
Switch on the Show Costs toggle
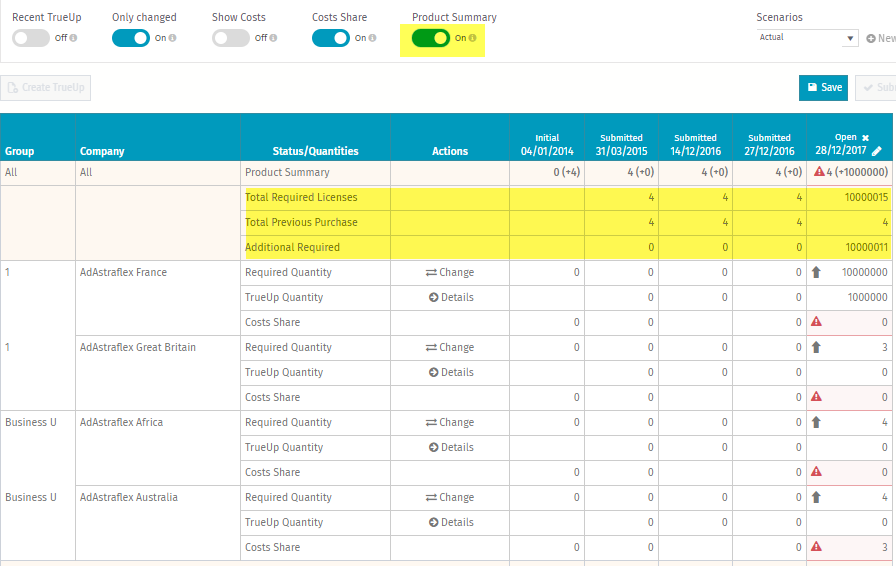[231, 38]
